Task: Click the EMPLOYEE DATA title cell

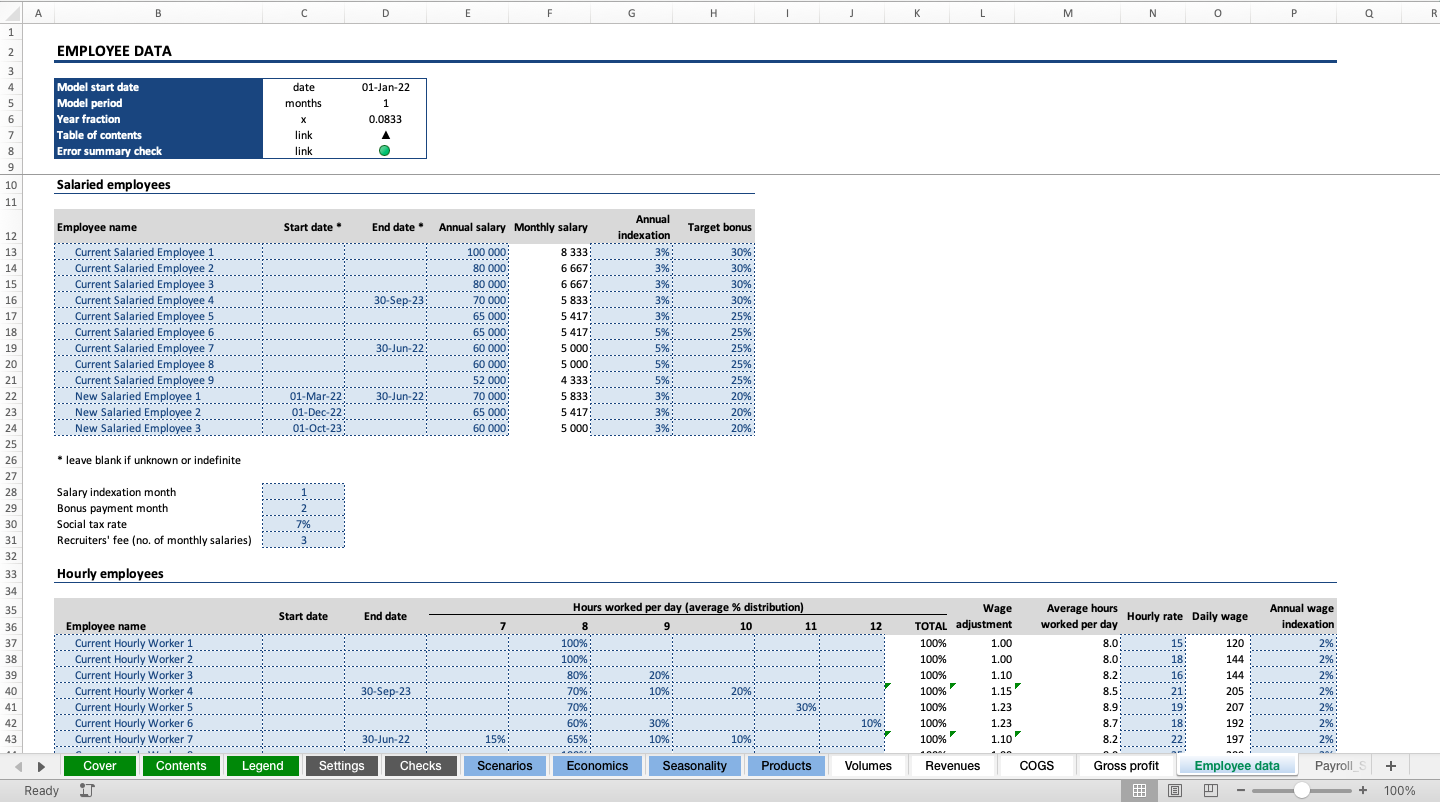Action: (114, 51)
